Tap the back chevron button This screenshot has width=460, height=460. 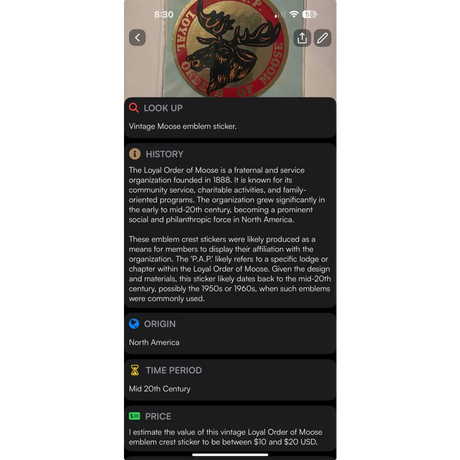(x=137, y=37)
